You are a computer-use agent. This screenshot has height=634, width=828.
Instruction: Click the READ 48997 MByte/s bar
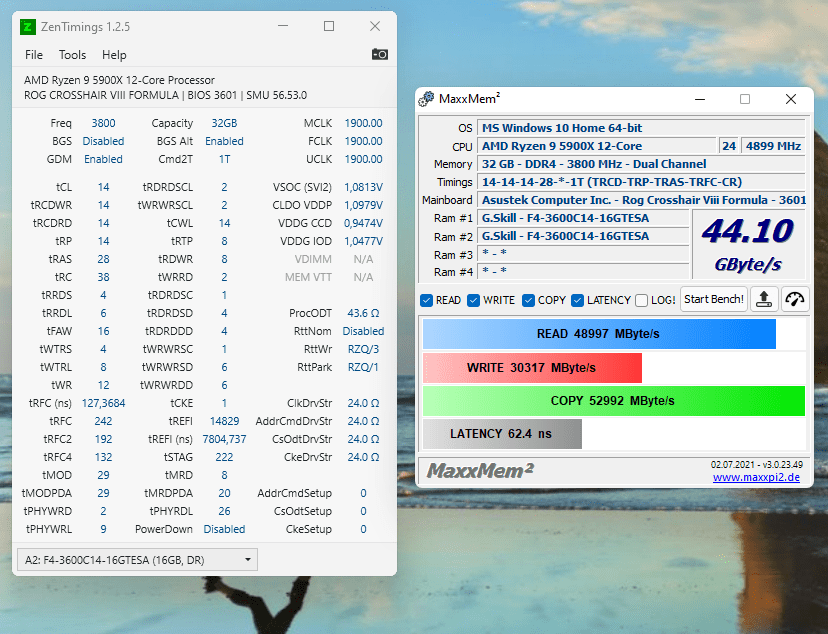(x=599, y=334)
